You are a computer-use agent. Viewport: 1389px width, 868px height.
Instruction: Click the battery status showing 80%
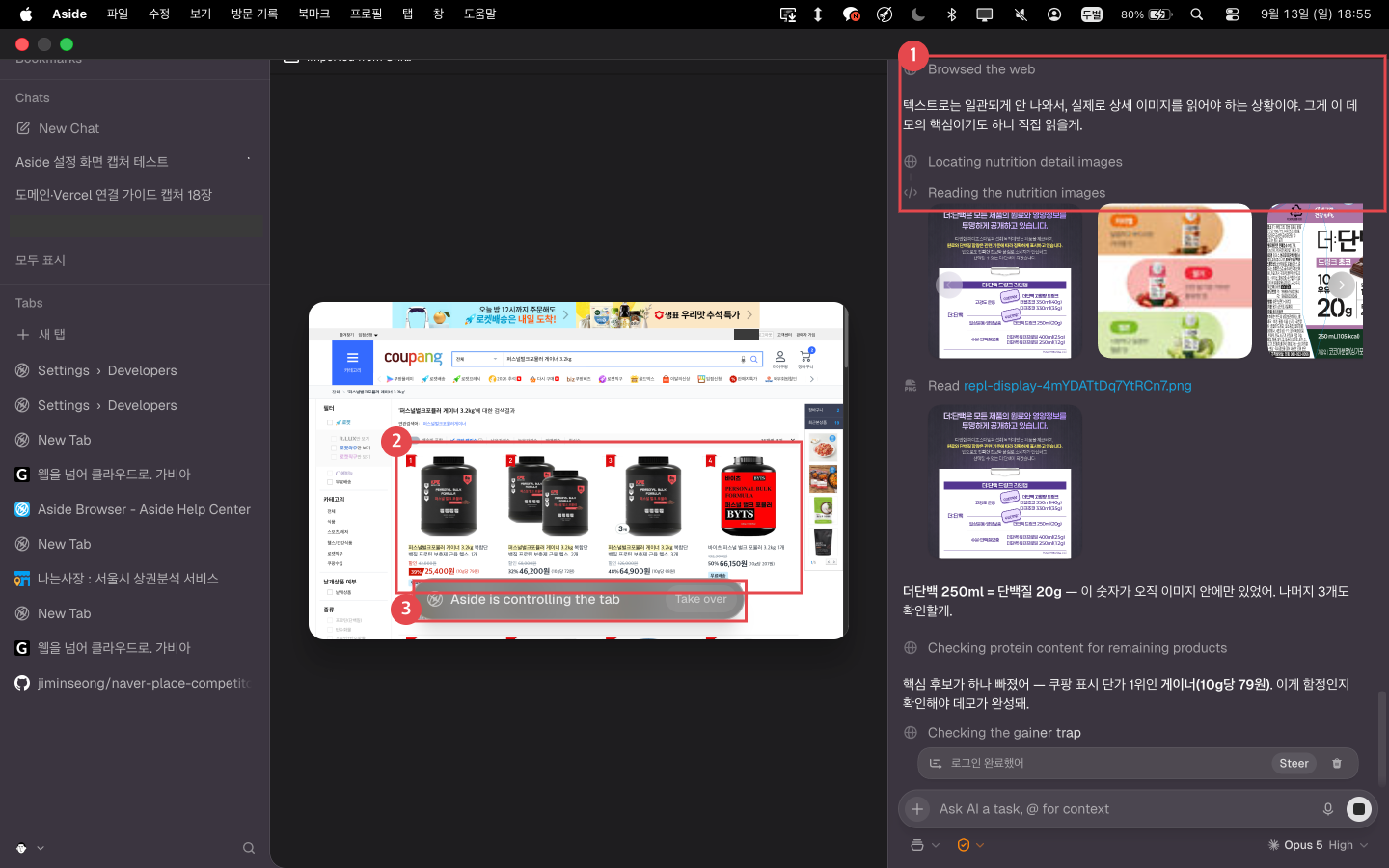[x=1146, y=14]
